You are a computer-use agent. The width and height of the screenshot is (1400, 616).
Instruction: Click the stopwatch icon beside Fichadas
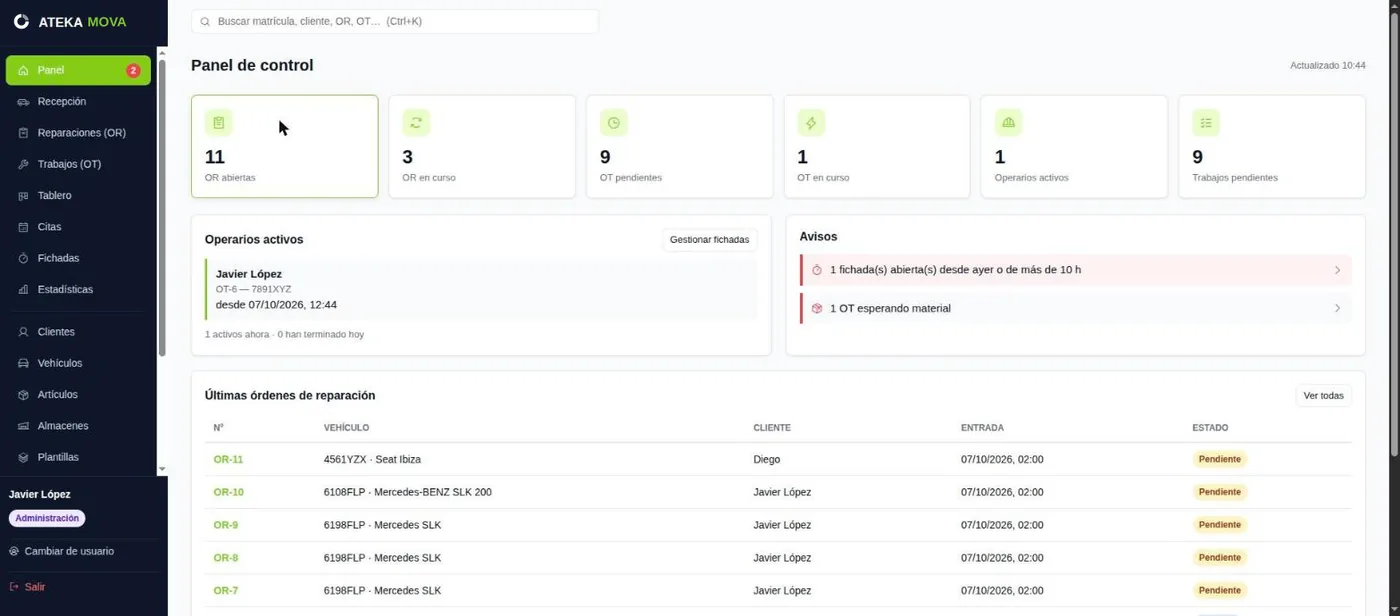(x=23, y=258)
